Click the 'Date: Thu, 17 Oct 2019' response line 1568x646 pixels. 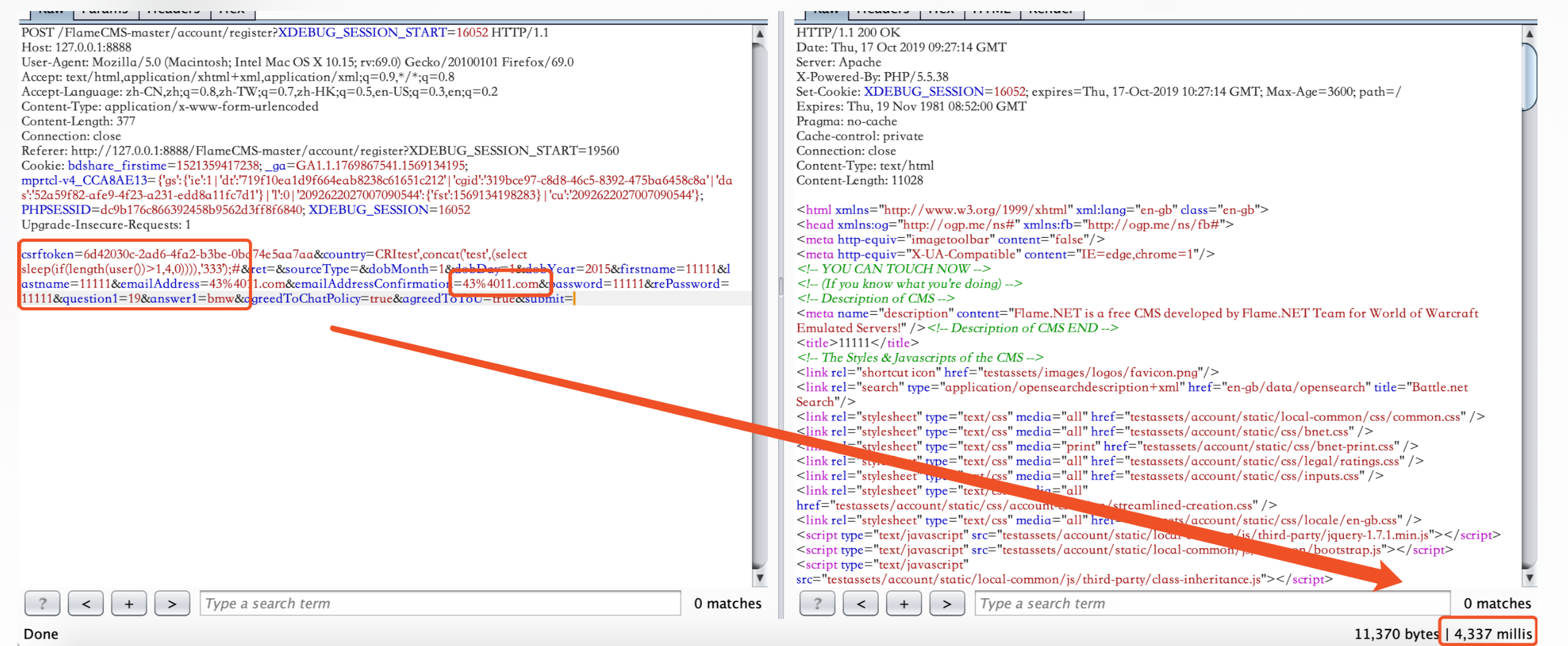901,47
